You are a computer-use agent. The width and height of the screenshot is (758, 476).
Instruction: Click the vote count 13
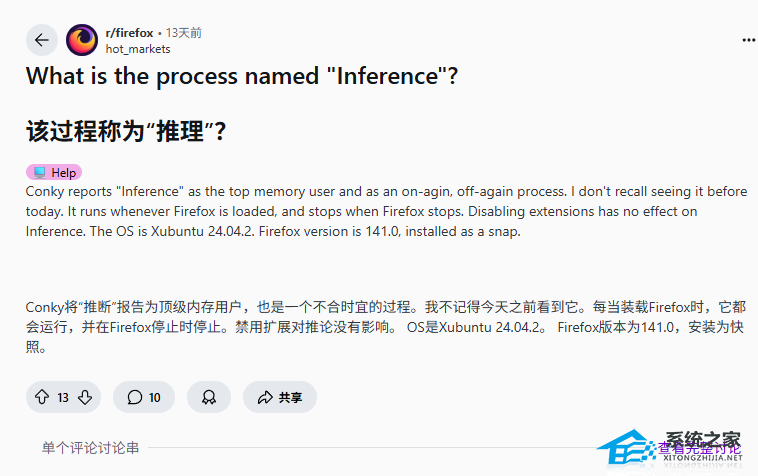[x=63, y=397]
